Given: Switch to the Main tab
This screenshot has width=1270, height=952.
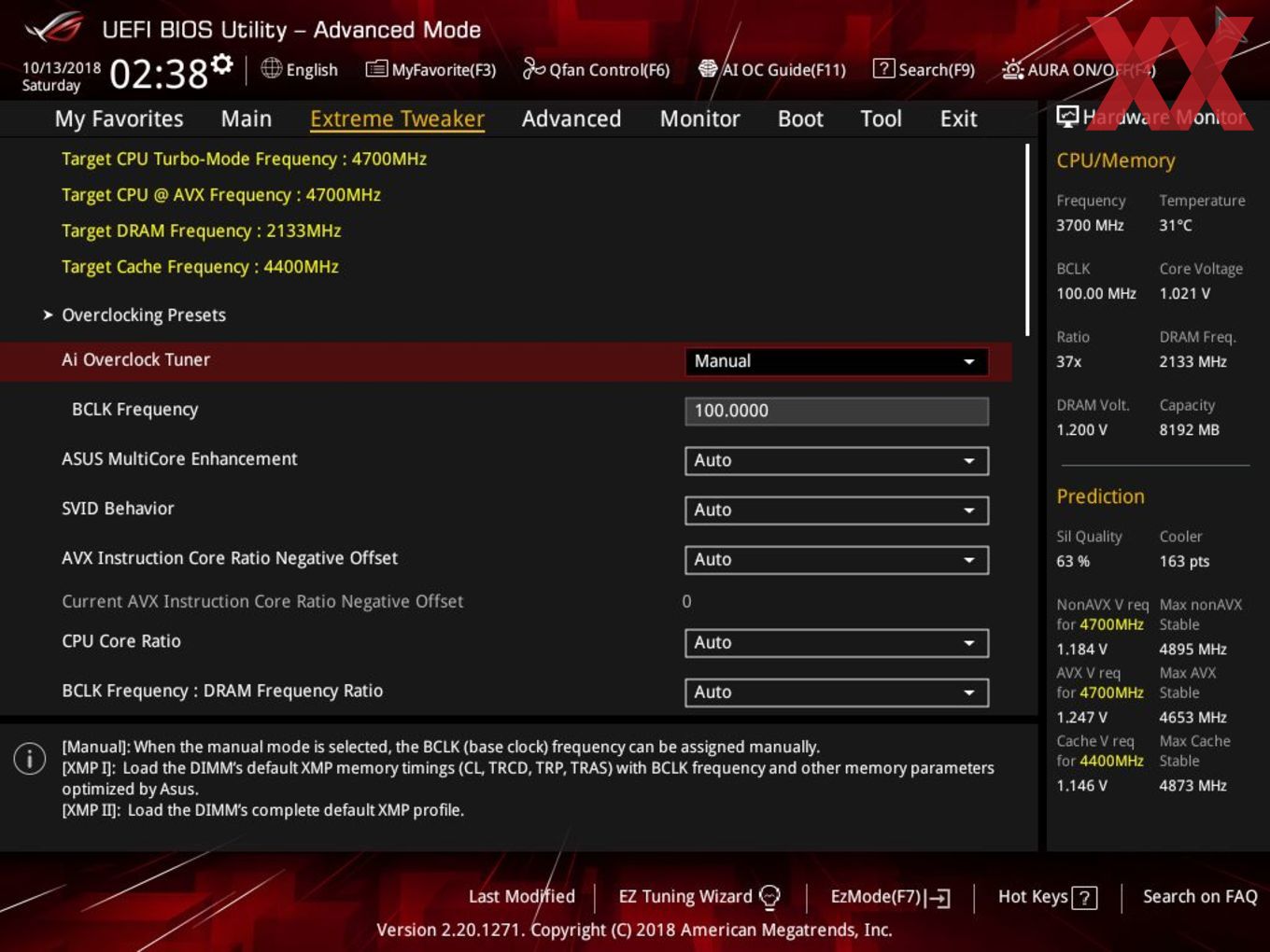Looking at the screenshot, I should coord(247,119).
